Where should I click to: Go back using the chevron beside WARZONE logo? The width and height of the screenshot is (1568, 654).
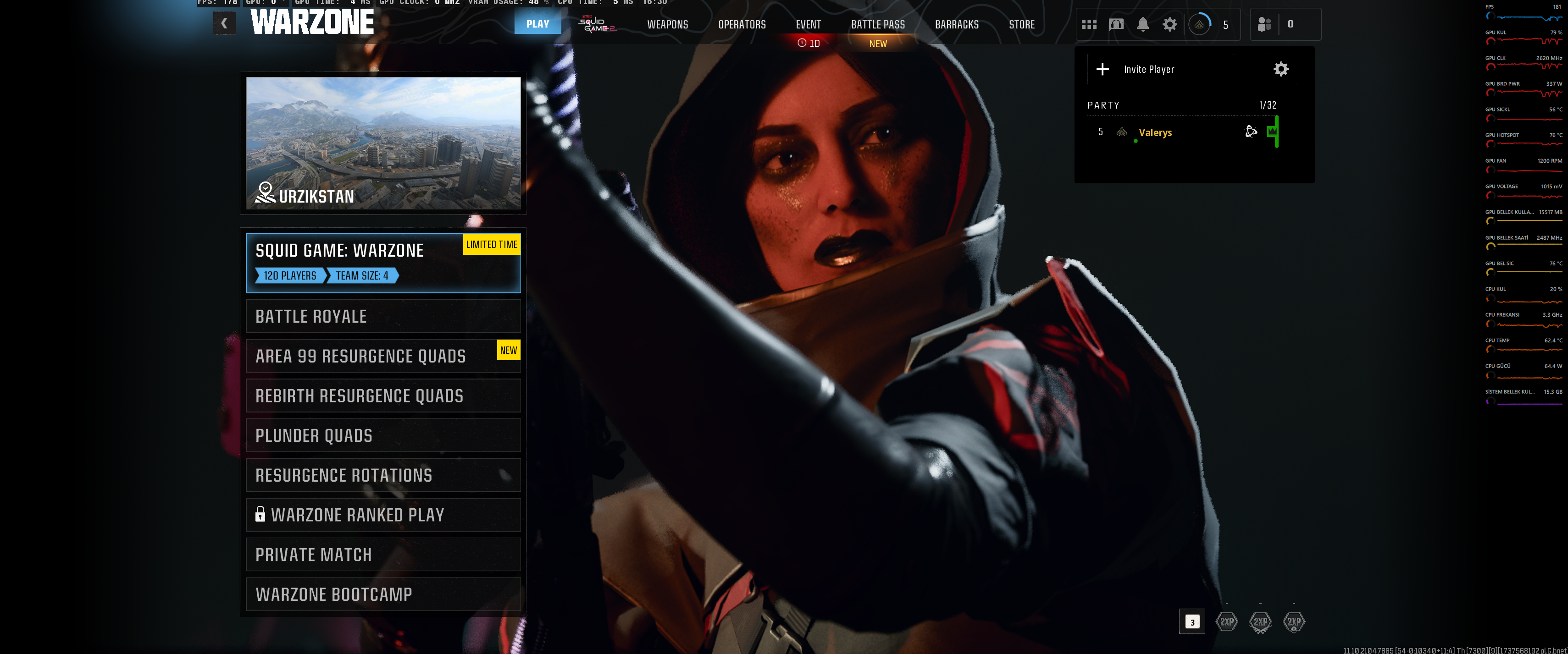(x=224, y=24)
